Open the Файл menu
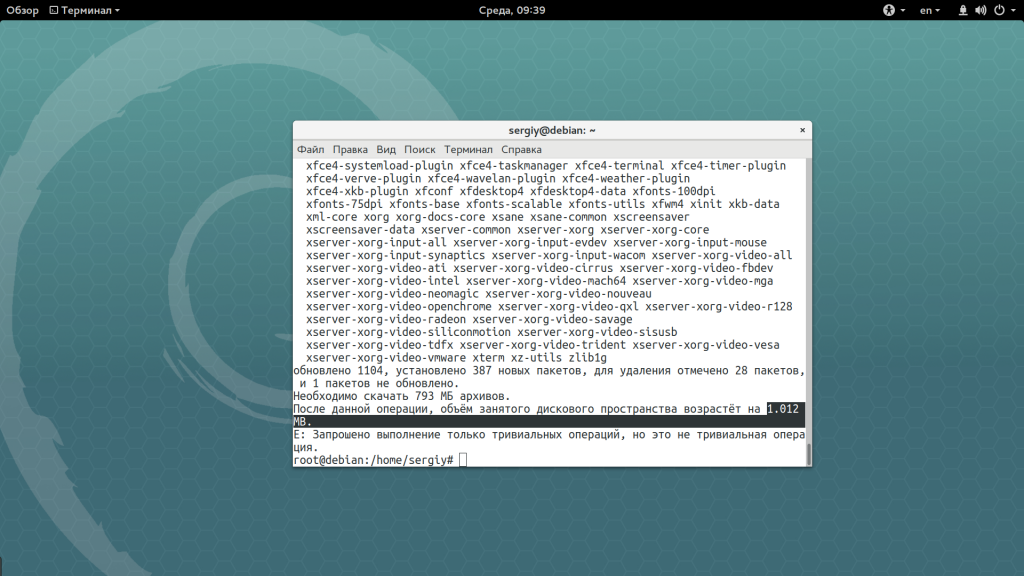Screen dimensions: 1024x576 tap(310, 149)
